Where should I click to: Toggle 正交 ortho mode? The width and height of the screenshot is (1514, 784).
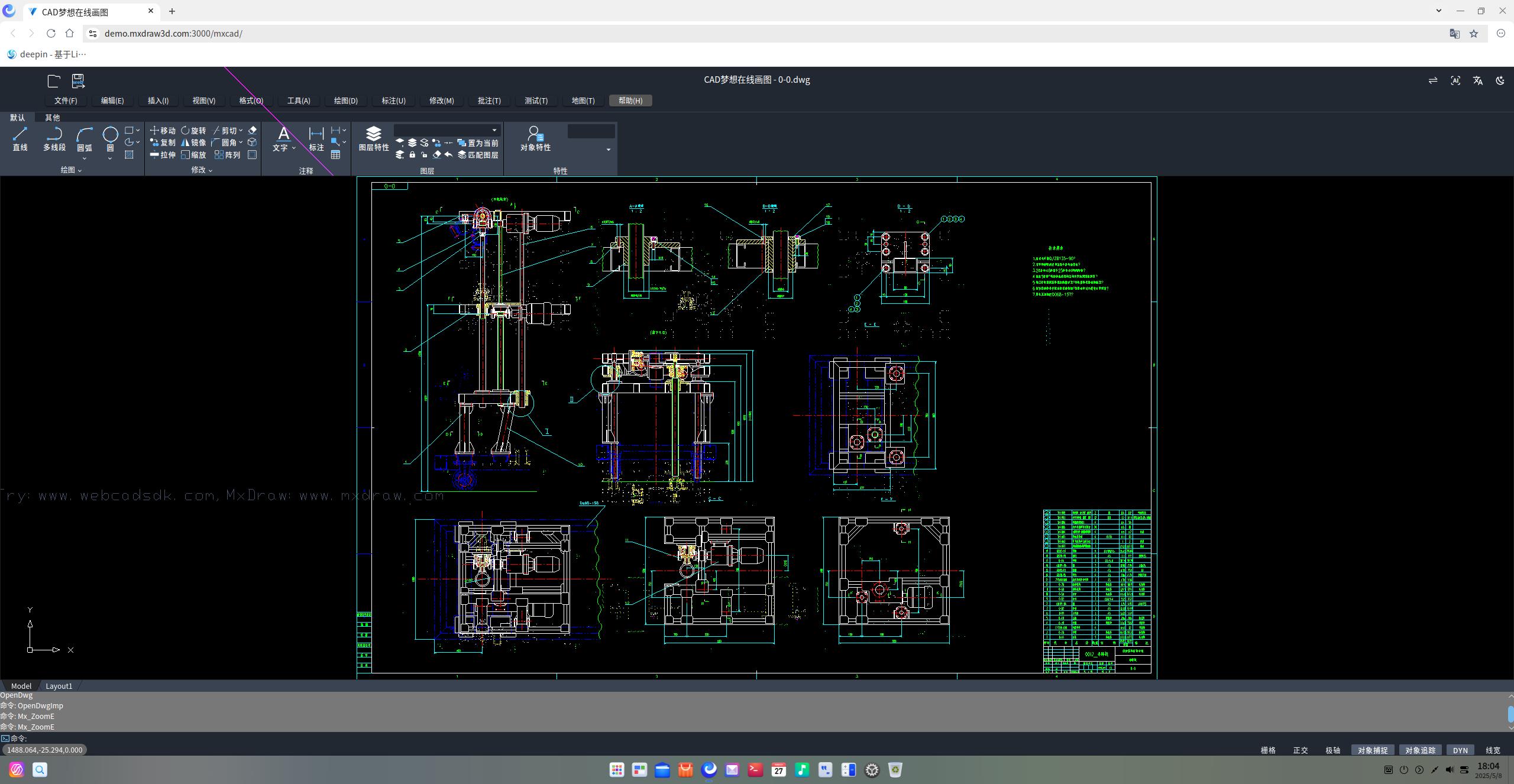(x=1301, y=750)
